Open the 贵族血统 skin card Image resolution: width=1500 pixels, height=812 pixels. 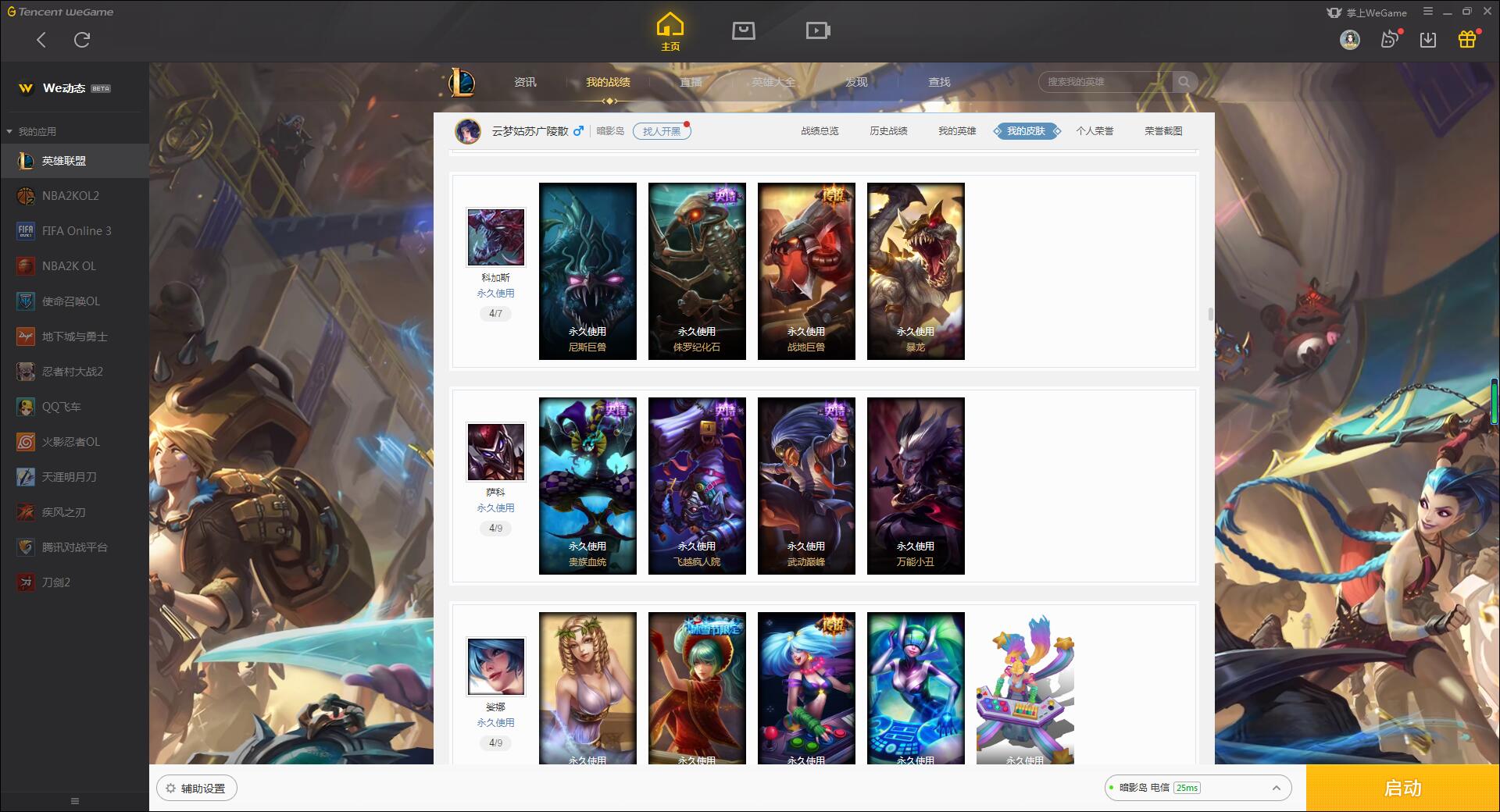click(x=587, y=486)
